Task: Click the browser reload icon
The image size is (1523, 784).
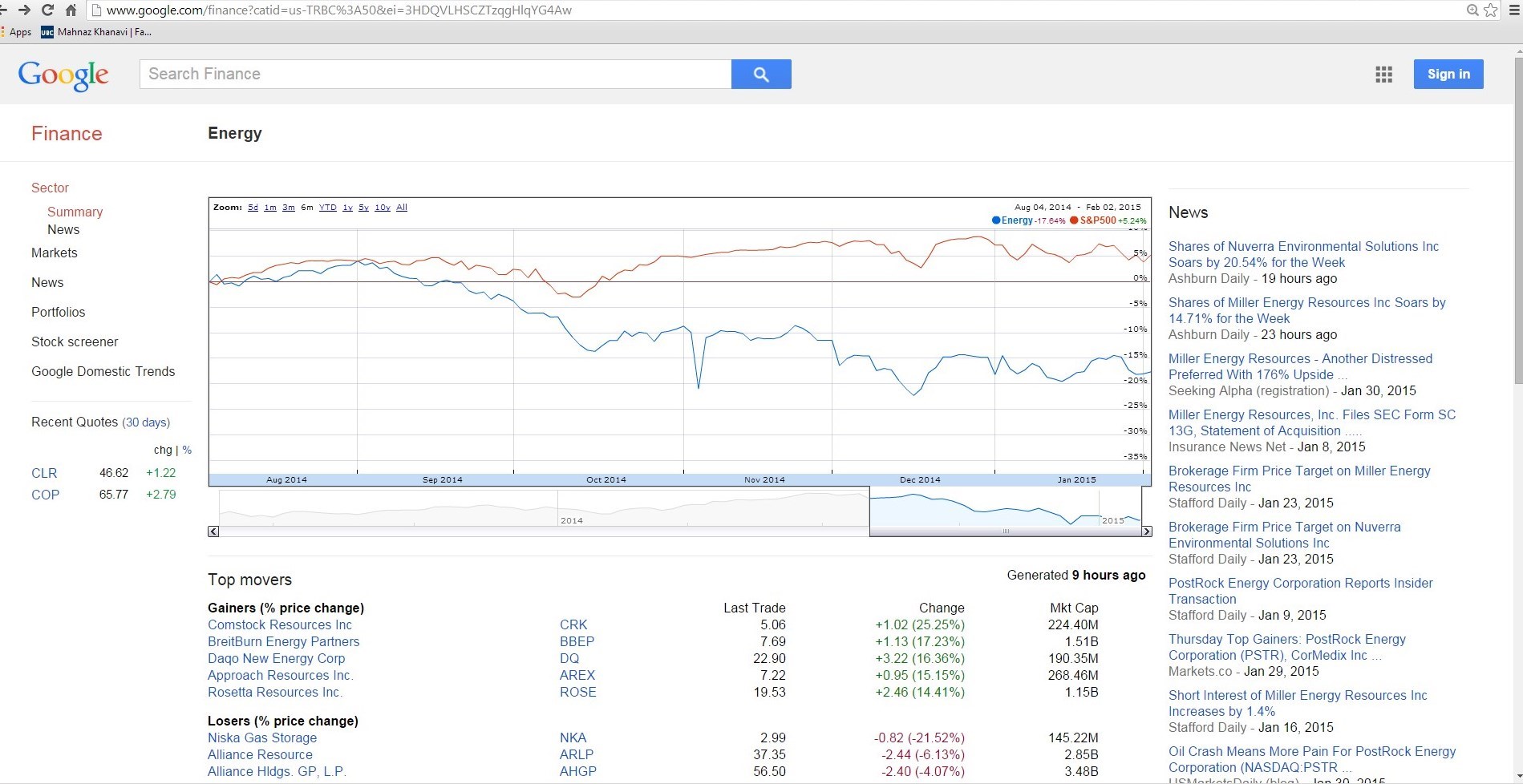Action: 47,10
